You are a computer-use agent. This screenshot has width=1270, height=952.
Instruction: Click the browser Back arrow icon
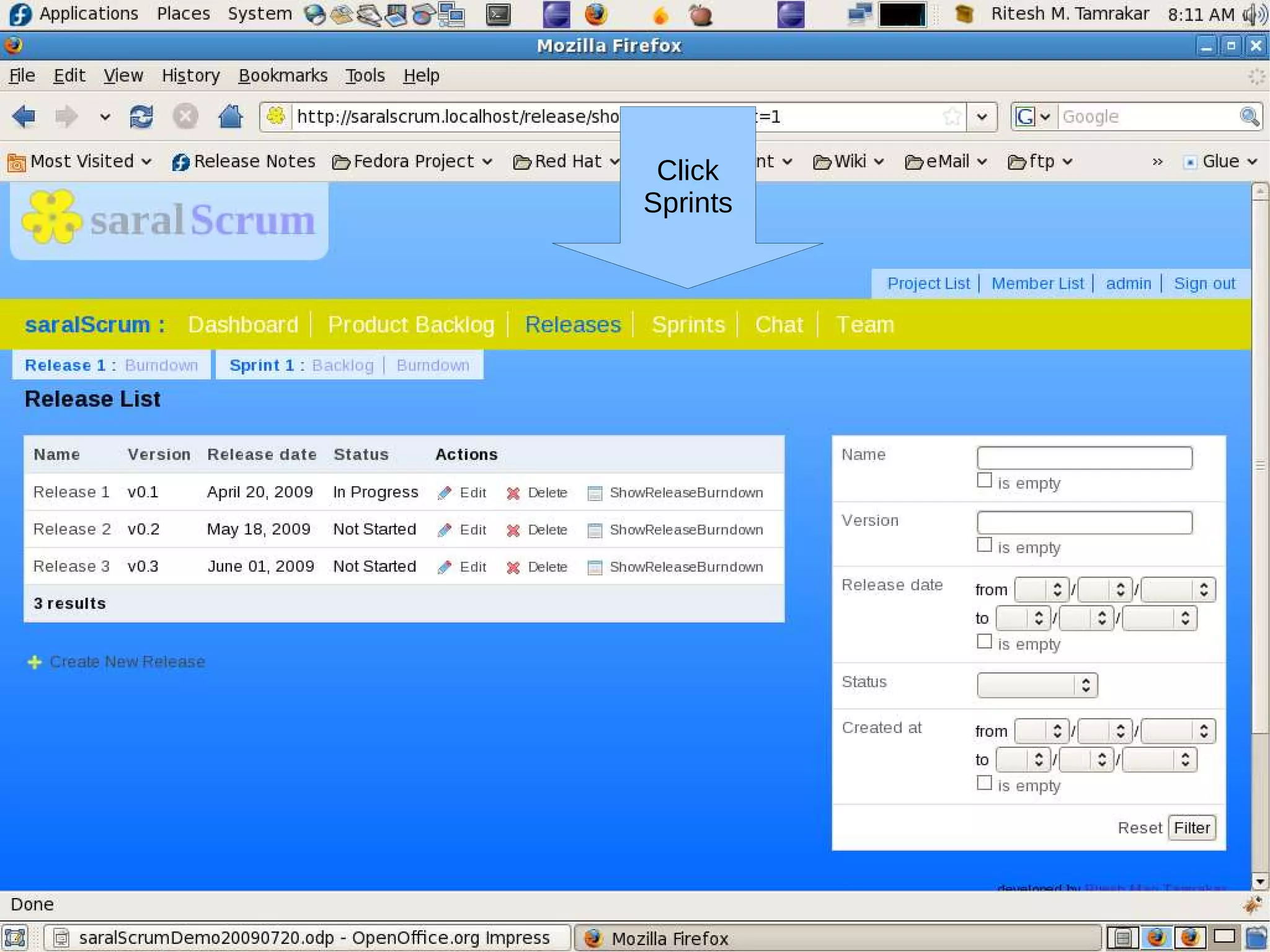24,116
